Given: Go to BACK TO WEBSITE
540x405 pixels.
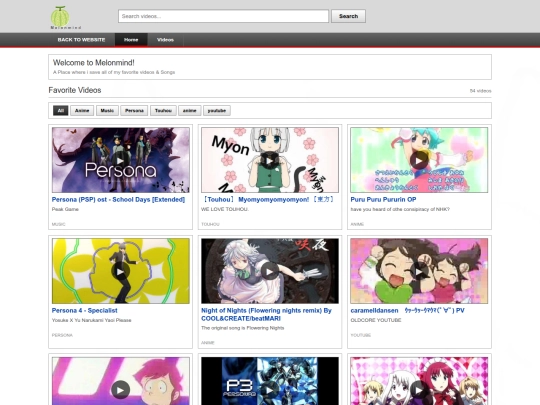Looking at the screenshot, I should tap(81, 40).
